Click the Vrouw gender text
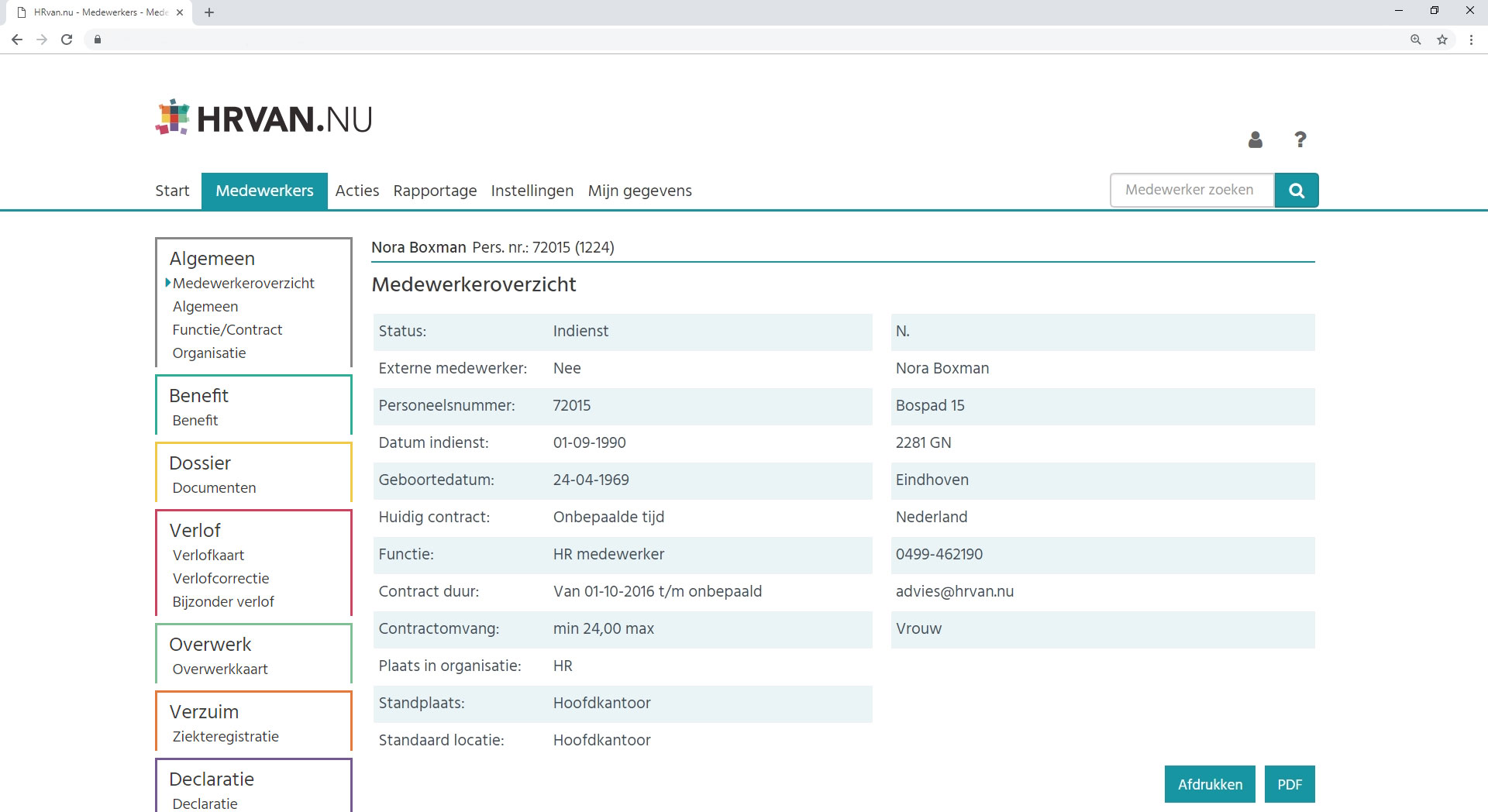The height and width of the screenshot is (812, 1488). pyautogui.click(x=918, y=629)
